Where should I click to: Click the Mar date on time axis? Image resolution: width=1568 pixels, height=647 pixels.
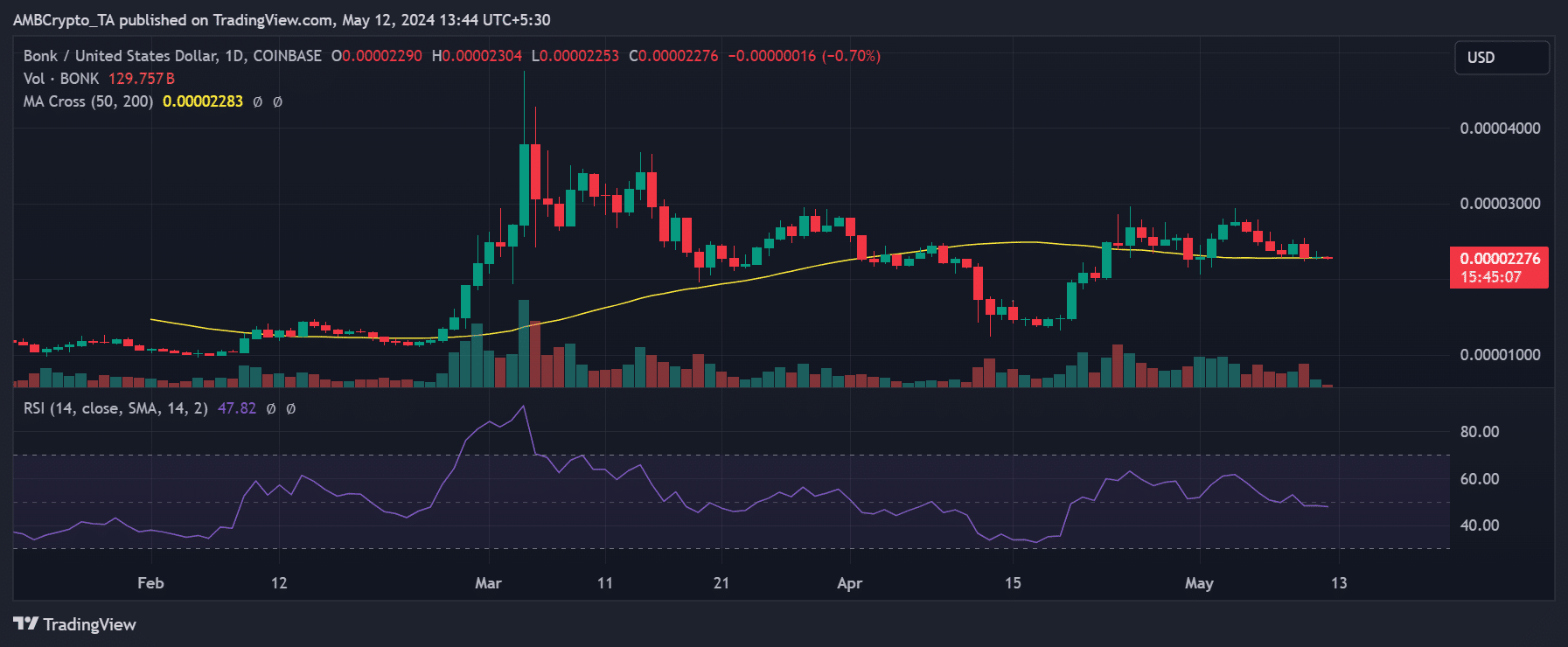click(488, 583)
